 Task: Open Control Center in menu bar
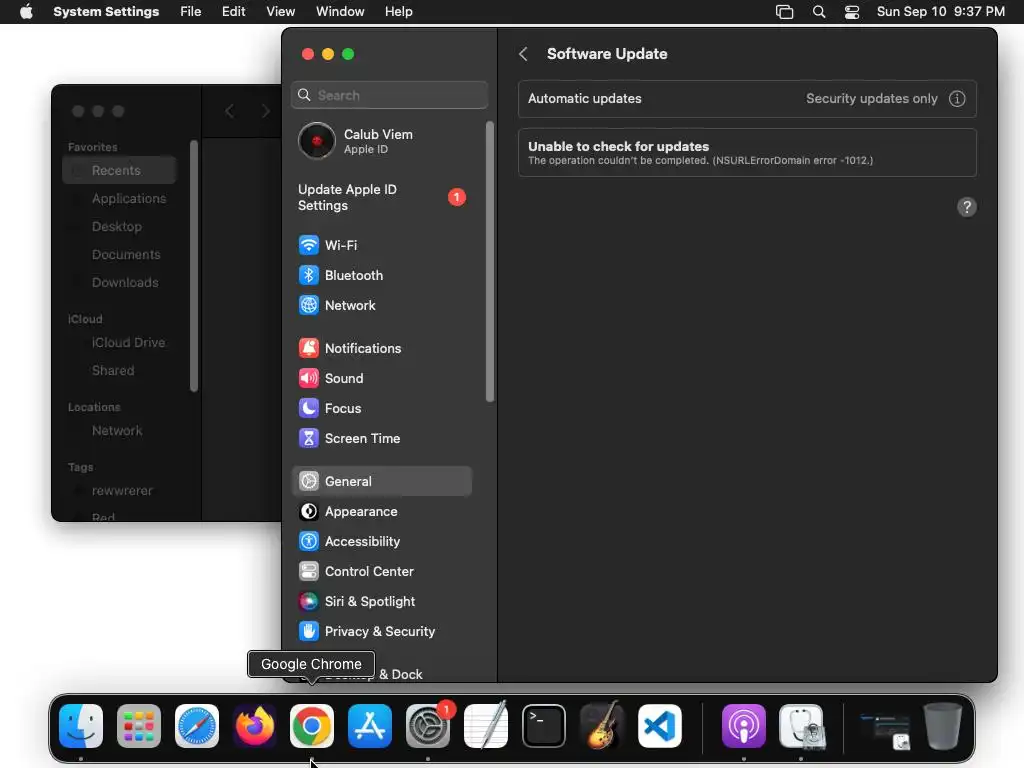(x=852, y=12)
